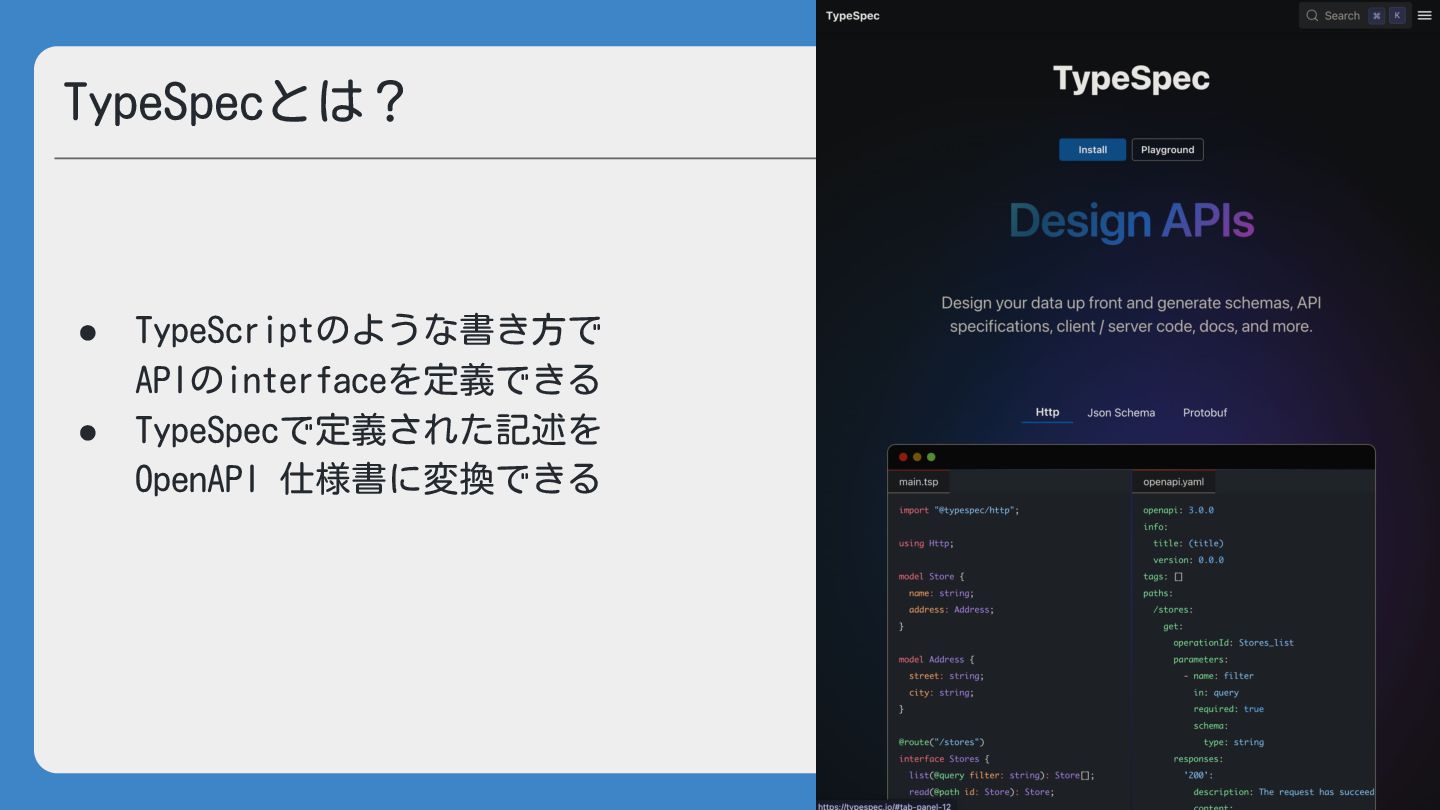Click the "Design APIs" gradient heading

point(1131,221)
